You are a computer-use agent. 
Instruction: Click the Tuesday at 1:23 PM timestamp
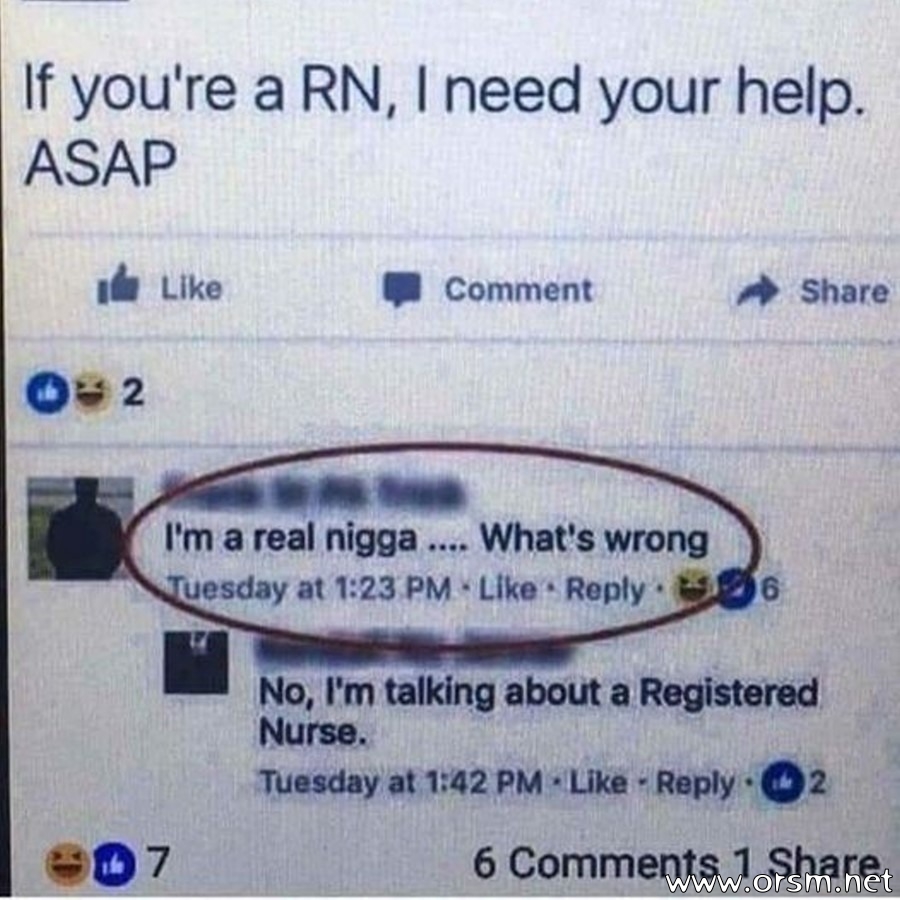tap(309, 589)
